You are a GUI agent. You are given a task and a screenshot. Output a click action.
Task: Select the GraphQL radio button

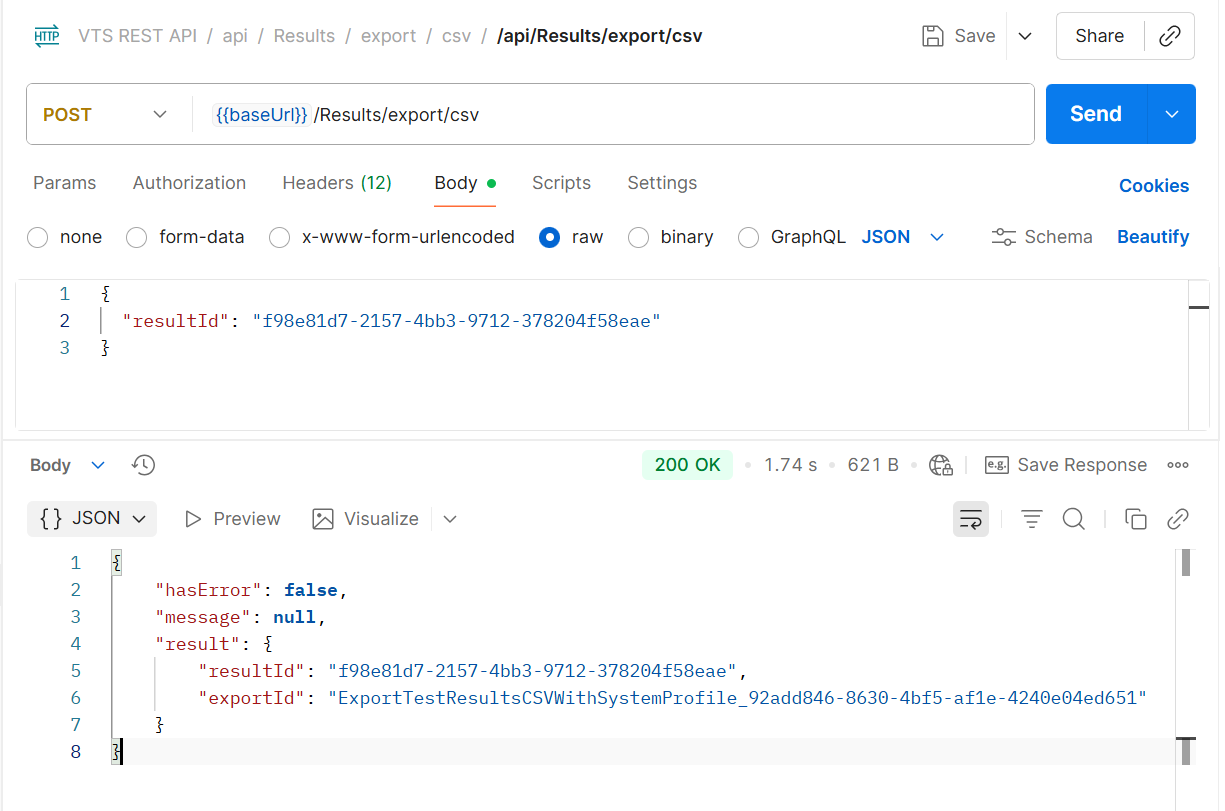click(x=748, y=238)
